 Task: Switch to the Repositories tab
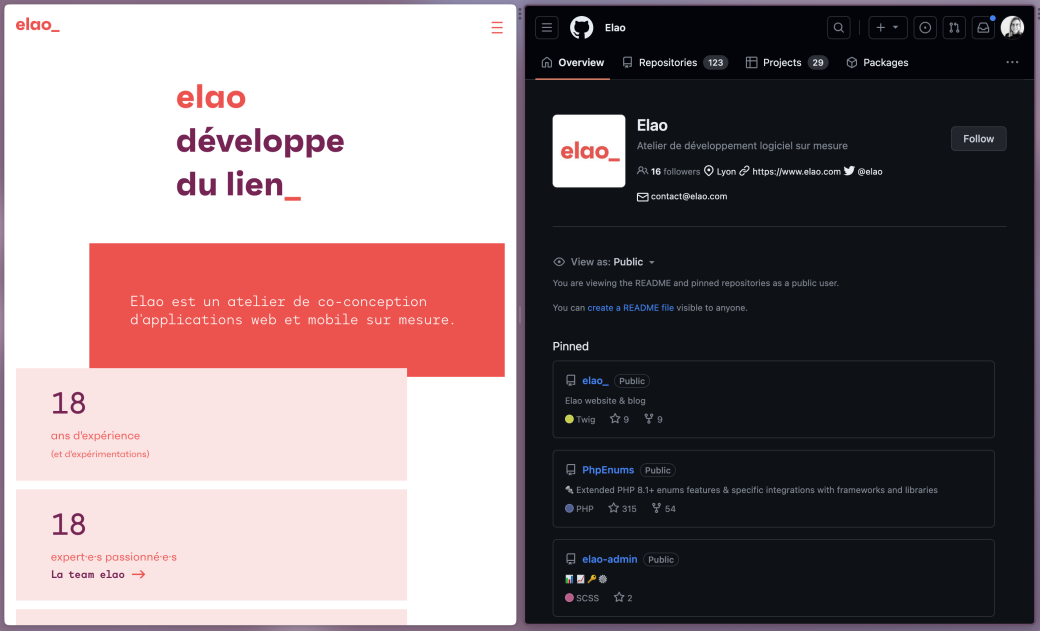pyautogui.click(x=675, y=62)
